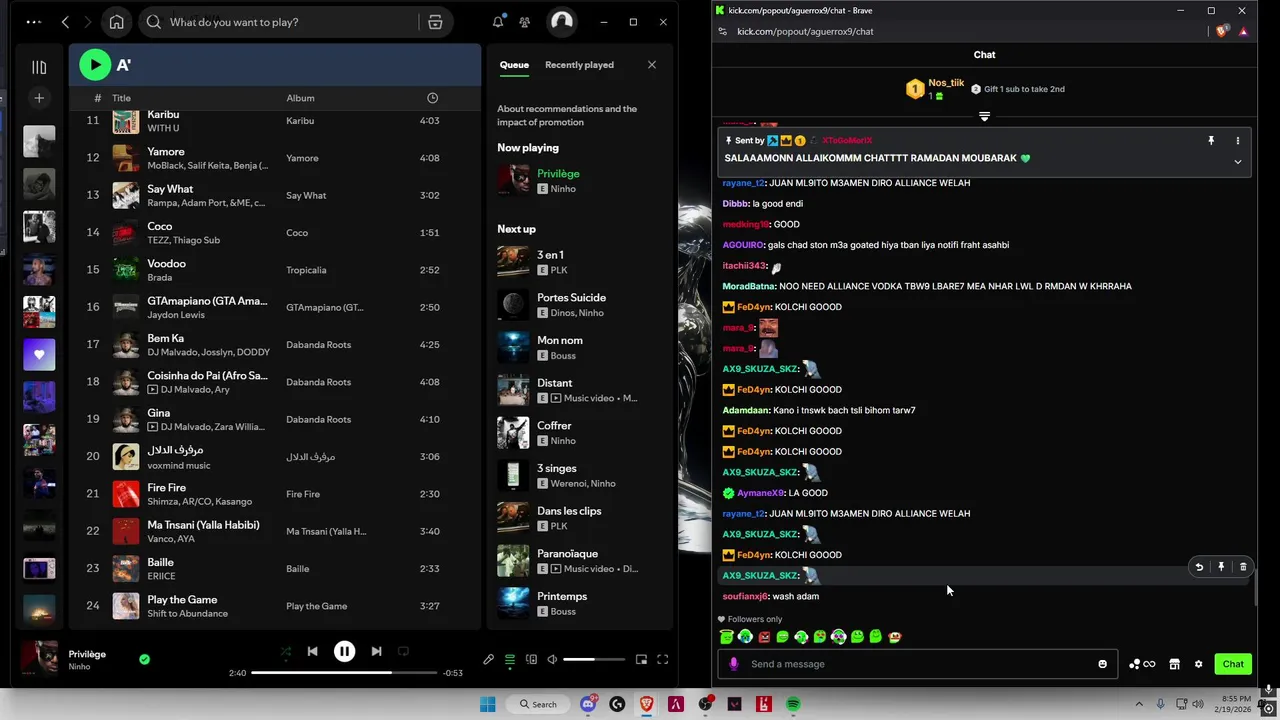
Task: Open the lyrics microphone icon
Action: (x=488, y=660)
